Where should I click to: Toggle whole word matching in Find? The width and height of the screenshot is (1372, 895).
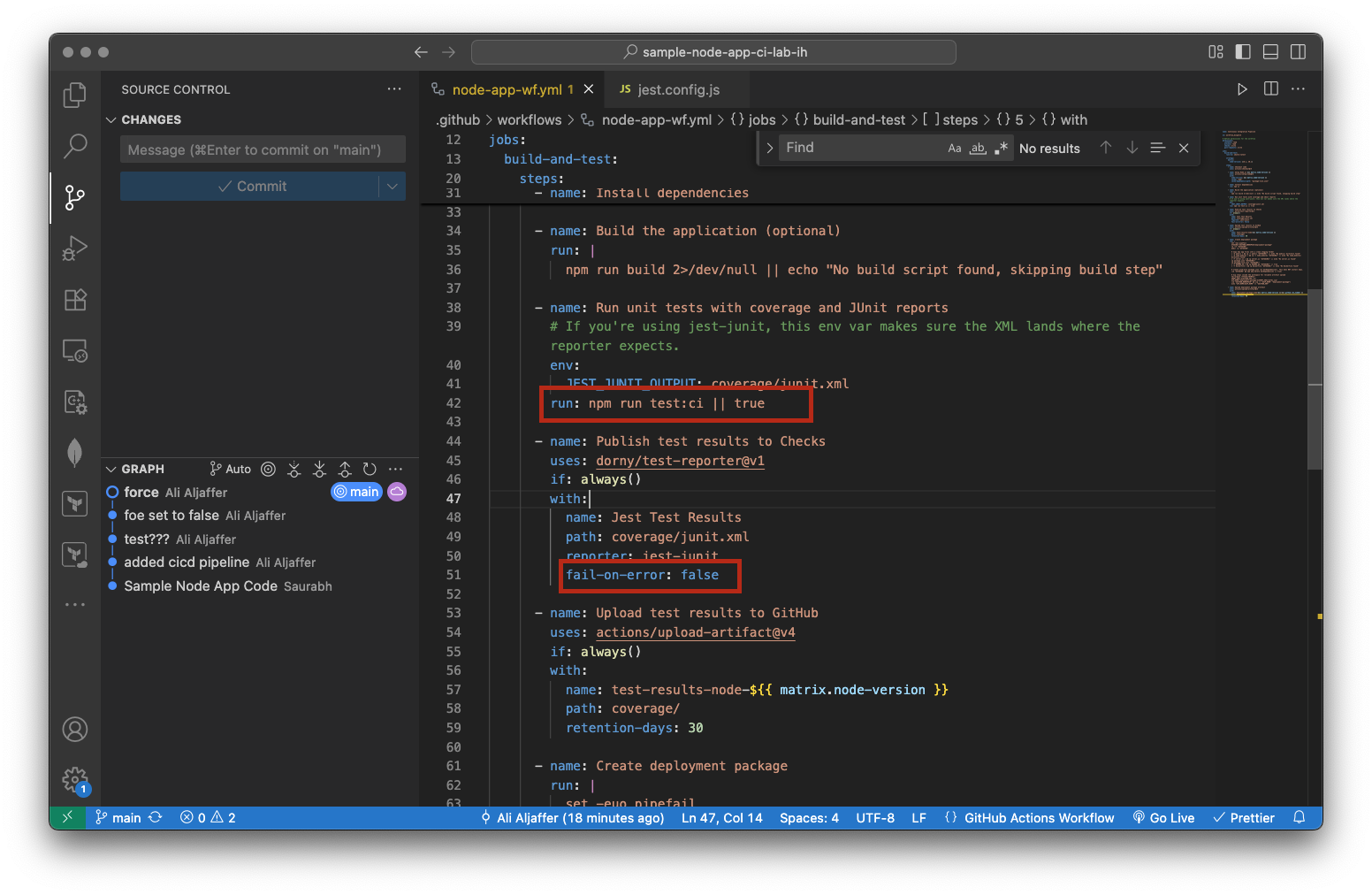[978, 148]
